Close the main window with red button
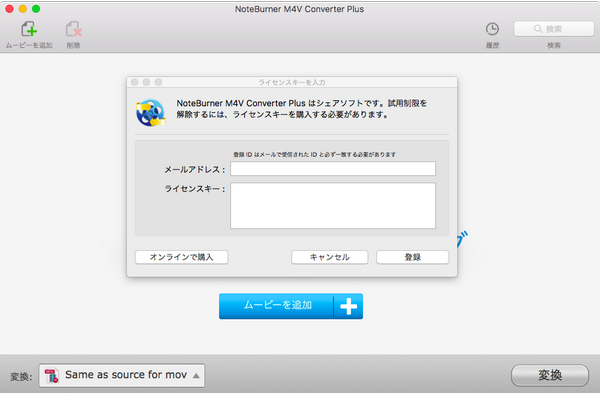The height and width of the screenshot is (393, 600). 10,9
